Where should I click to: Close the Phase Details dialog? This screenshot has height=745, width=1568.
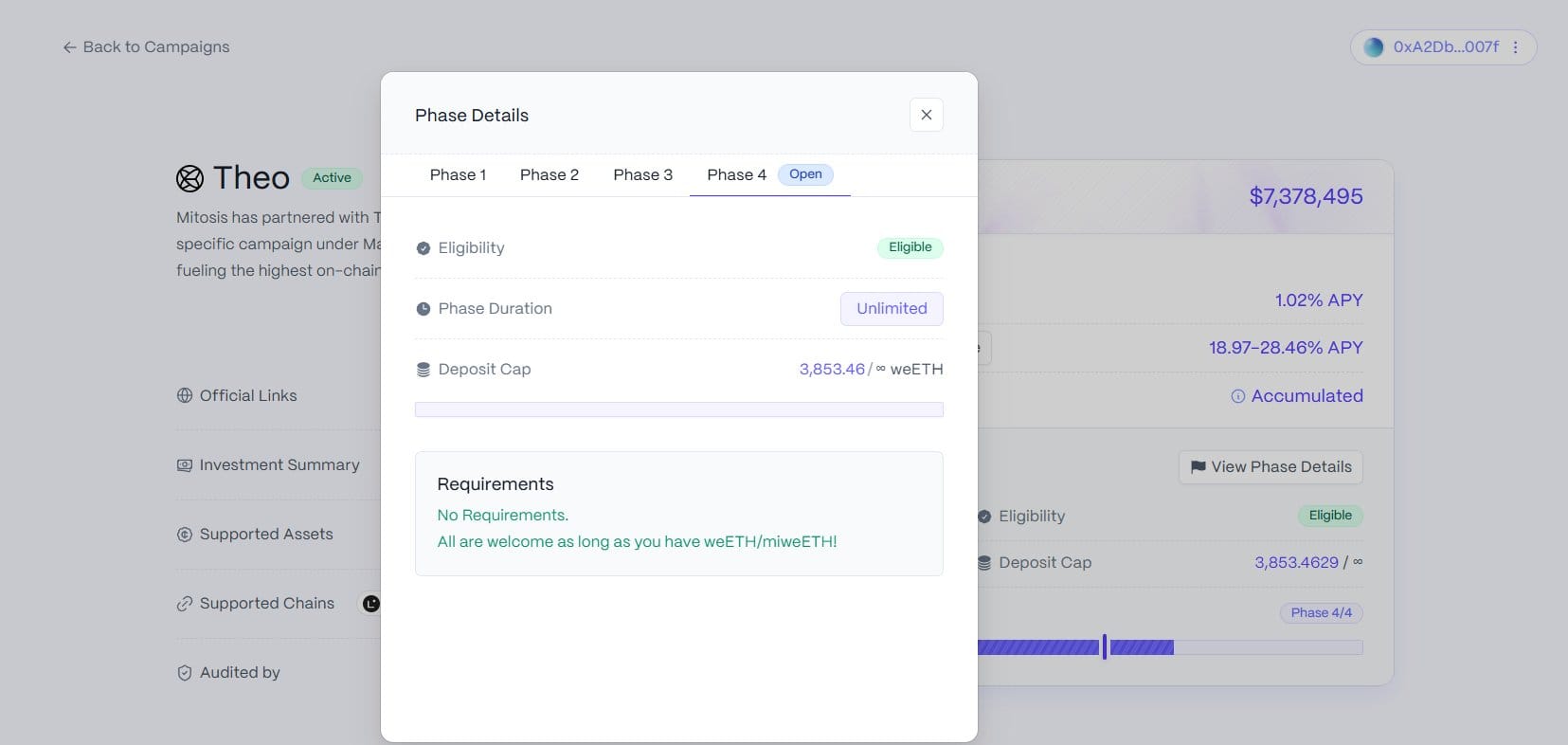926,115
